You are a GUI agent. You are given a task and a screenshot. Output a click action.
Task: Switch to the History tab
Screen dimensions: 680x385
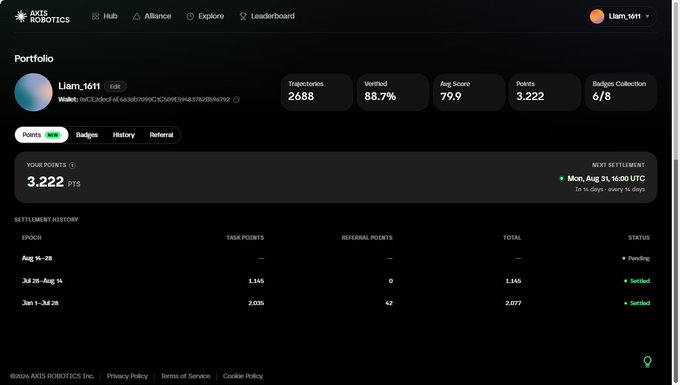(x=124, y=135)
